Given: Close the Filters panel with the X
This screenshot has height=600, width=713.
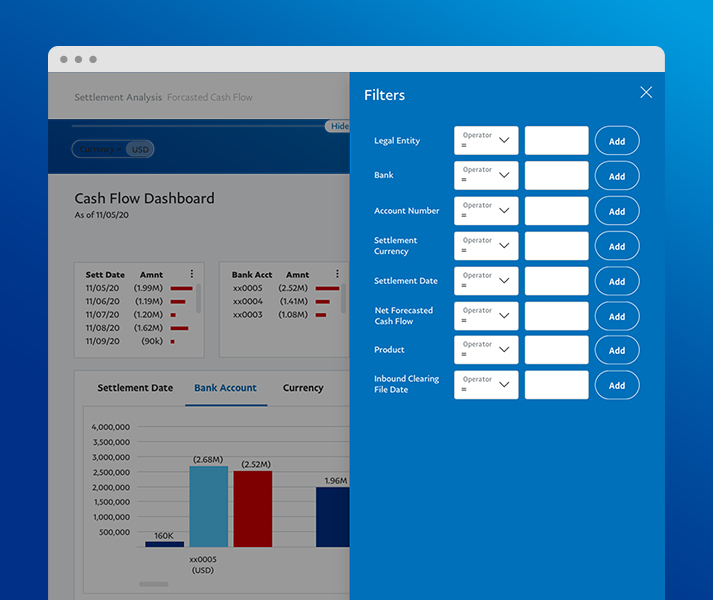Looking at the screenshot, I should tap(646, 92).
